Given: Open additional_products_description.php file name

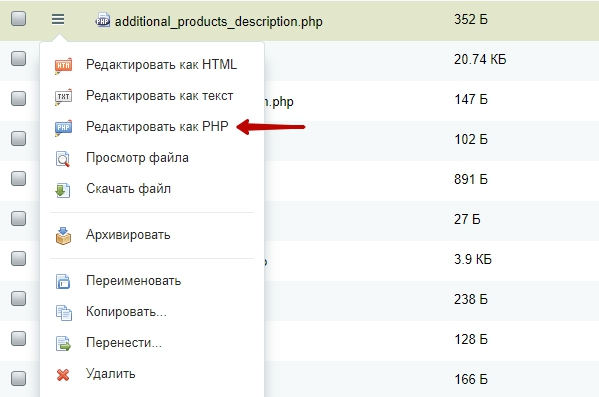Looking at the screenshot, I should 219,21.
